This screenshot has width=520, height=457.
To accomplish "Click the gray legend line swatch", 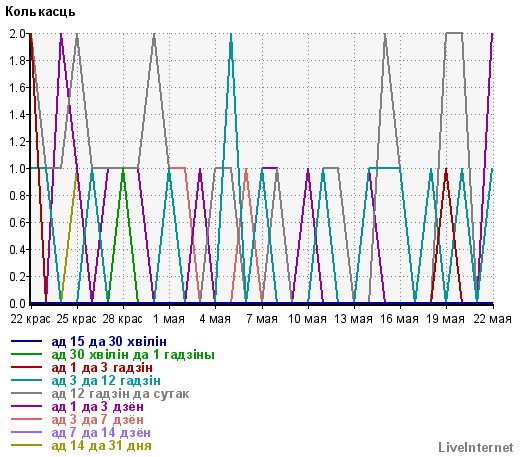I will [27, 393].
